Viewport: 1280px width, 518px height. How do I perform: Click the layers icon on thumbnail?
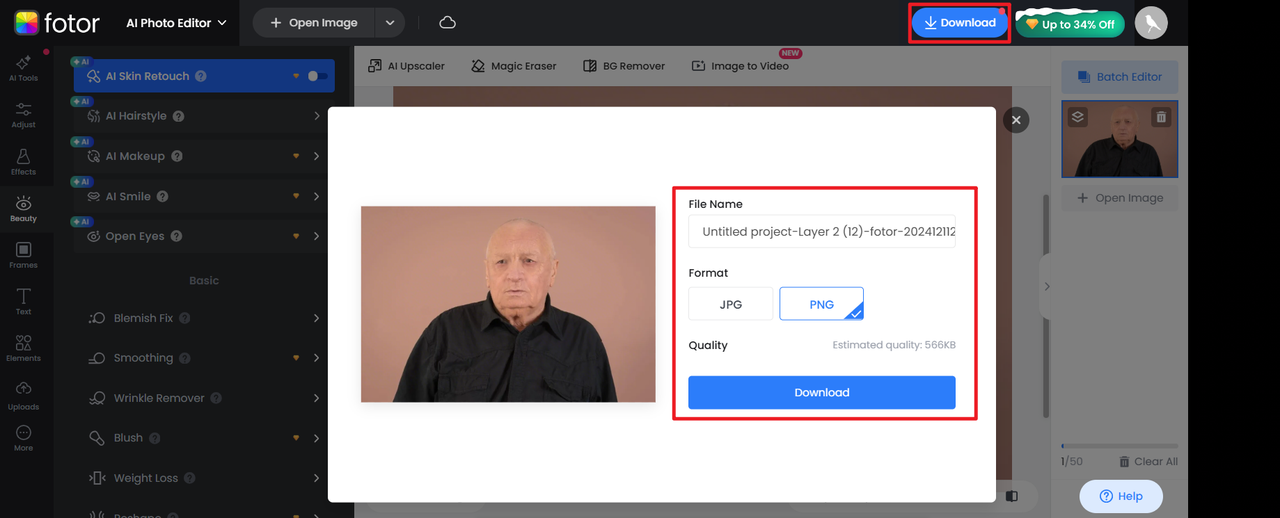point(1077,116)
